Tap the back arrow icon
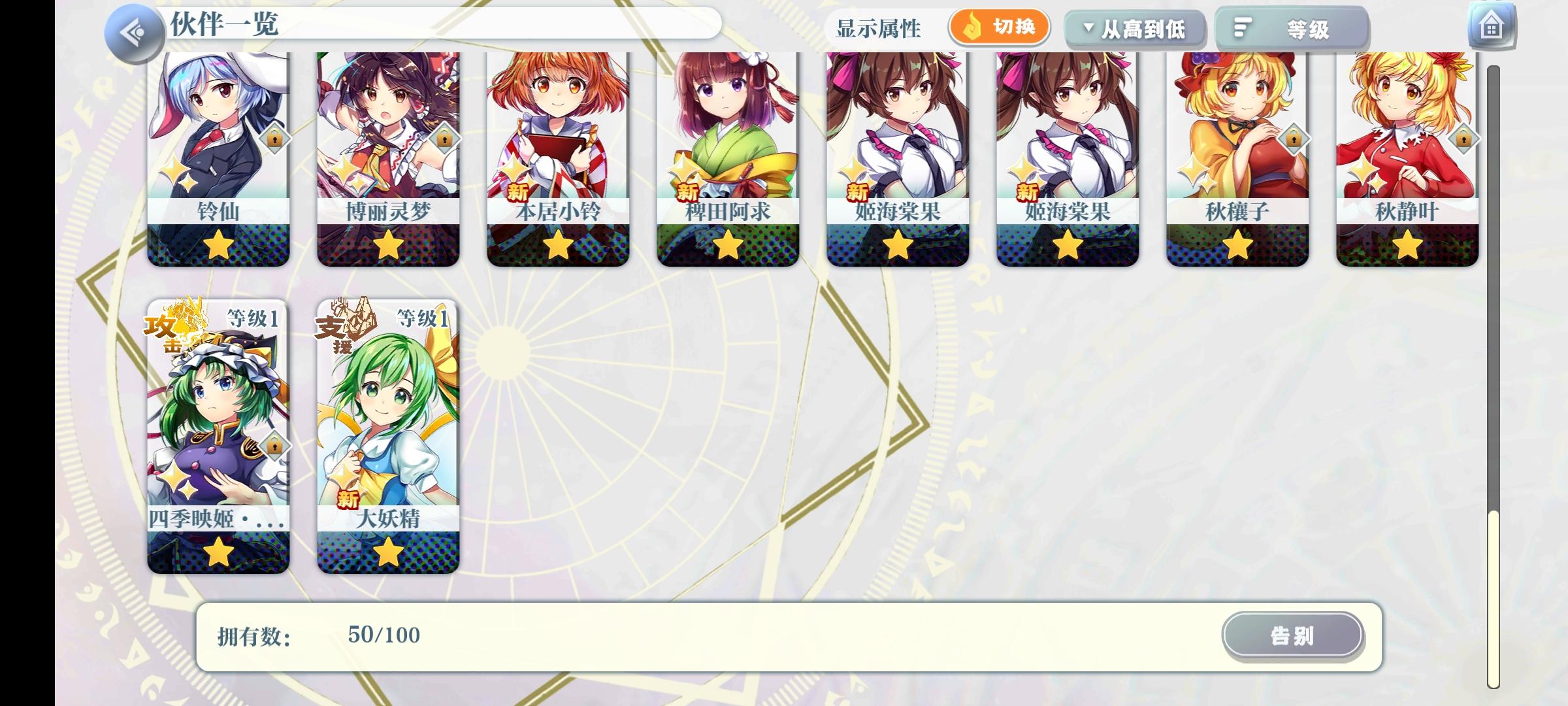 point(135,33)
